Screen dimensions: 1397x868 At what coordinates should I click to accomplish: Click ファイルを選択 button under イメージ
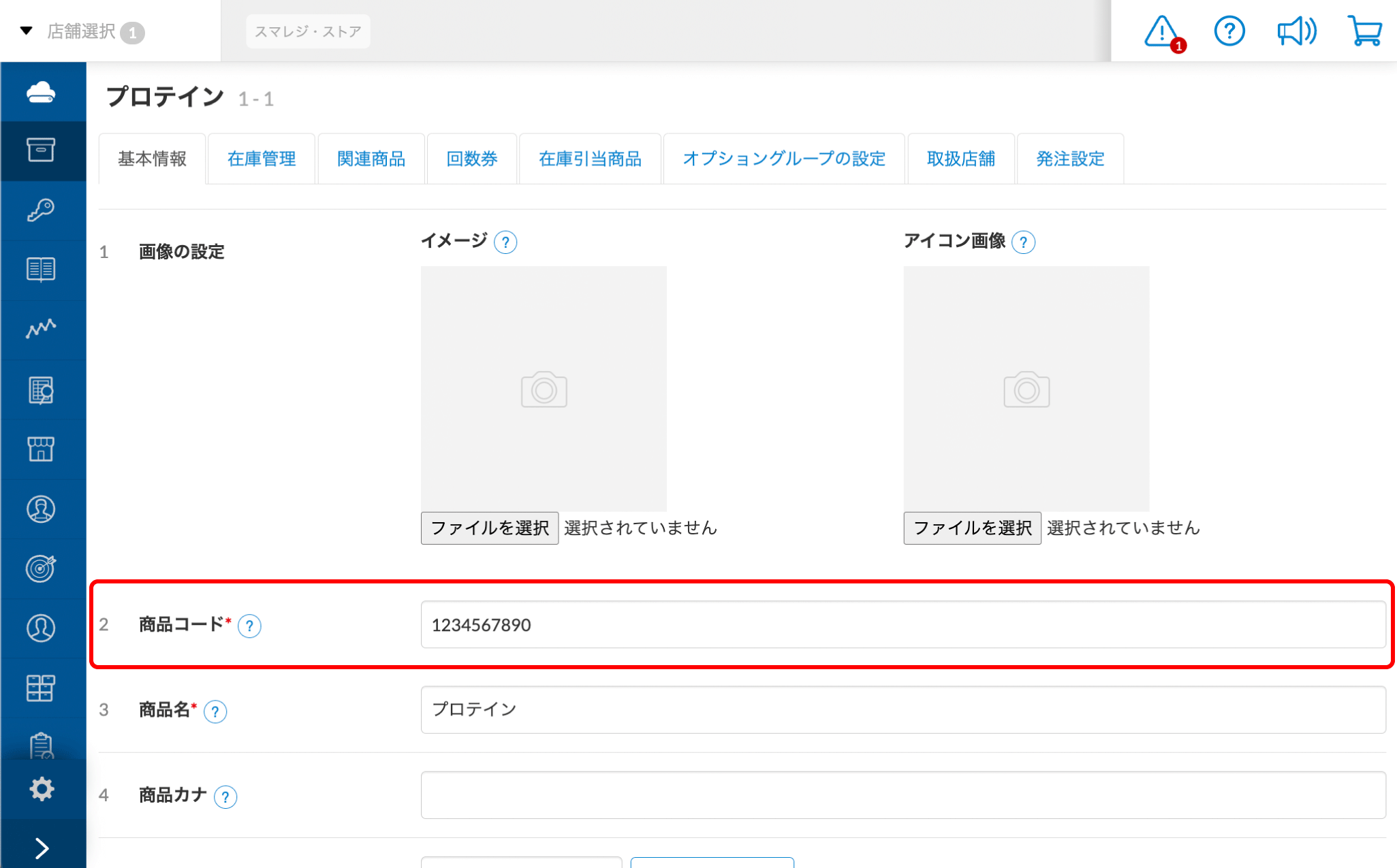pyautogui.click(x=490, y=528)
